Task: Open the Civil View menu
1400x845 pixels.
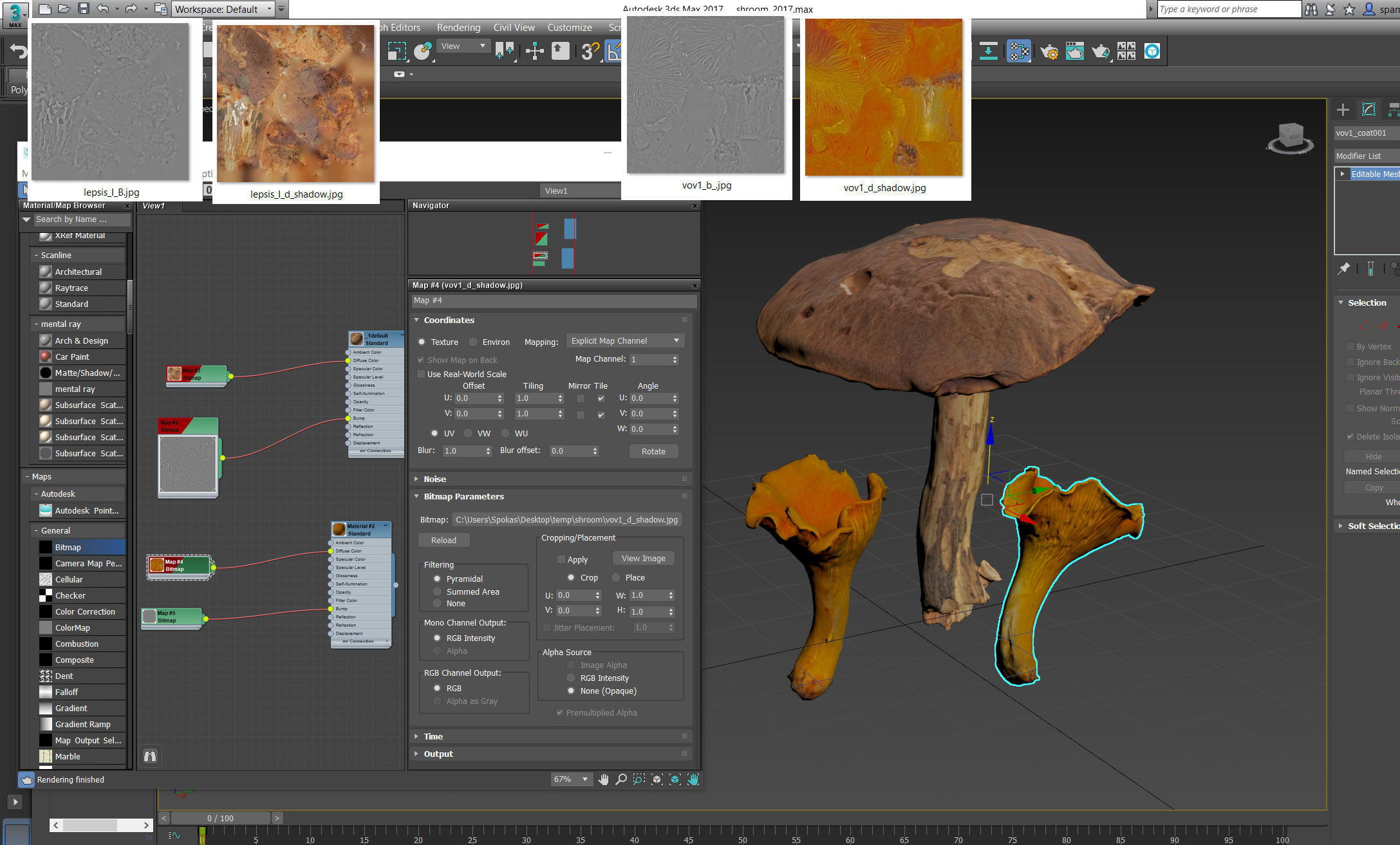Action: point(514,28)
